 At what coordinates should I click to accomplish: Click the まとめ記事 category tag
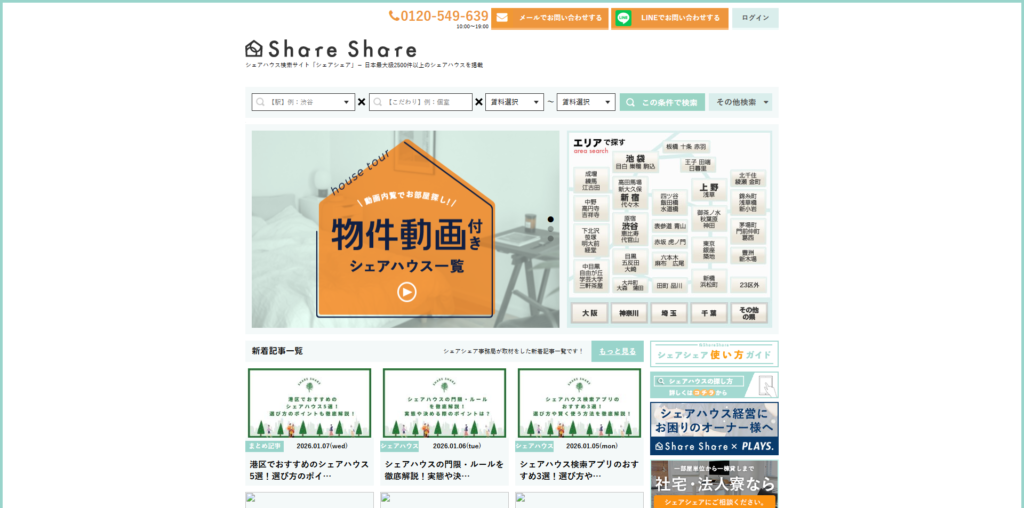pyautogui.click(x=264, y=447)
